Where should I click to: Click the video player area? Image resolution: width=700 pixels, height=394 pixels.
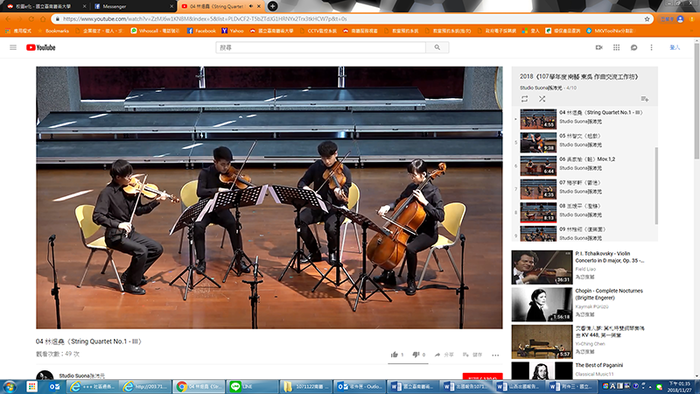click(x=269, y=198)
